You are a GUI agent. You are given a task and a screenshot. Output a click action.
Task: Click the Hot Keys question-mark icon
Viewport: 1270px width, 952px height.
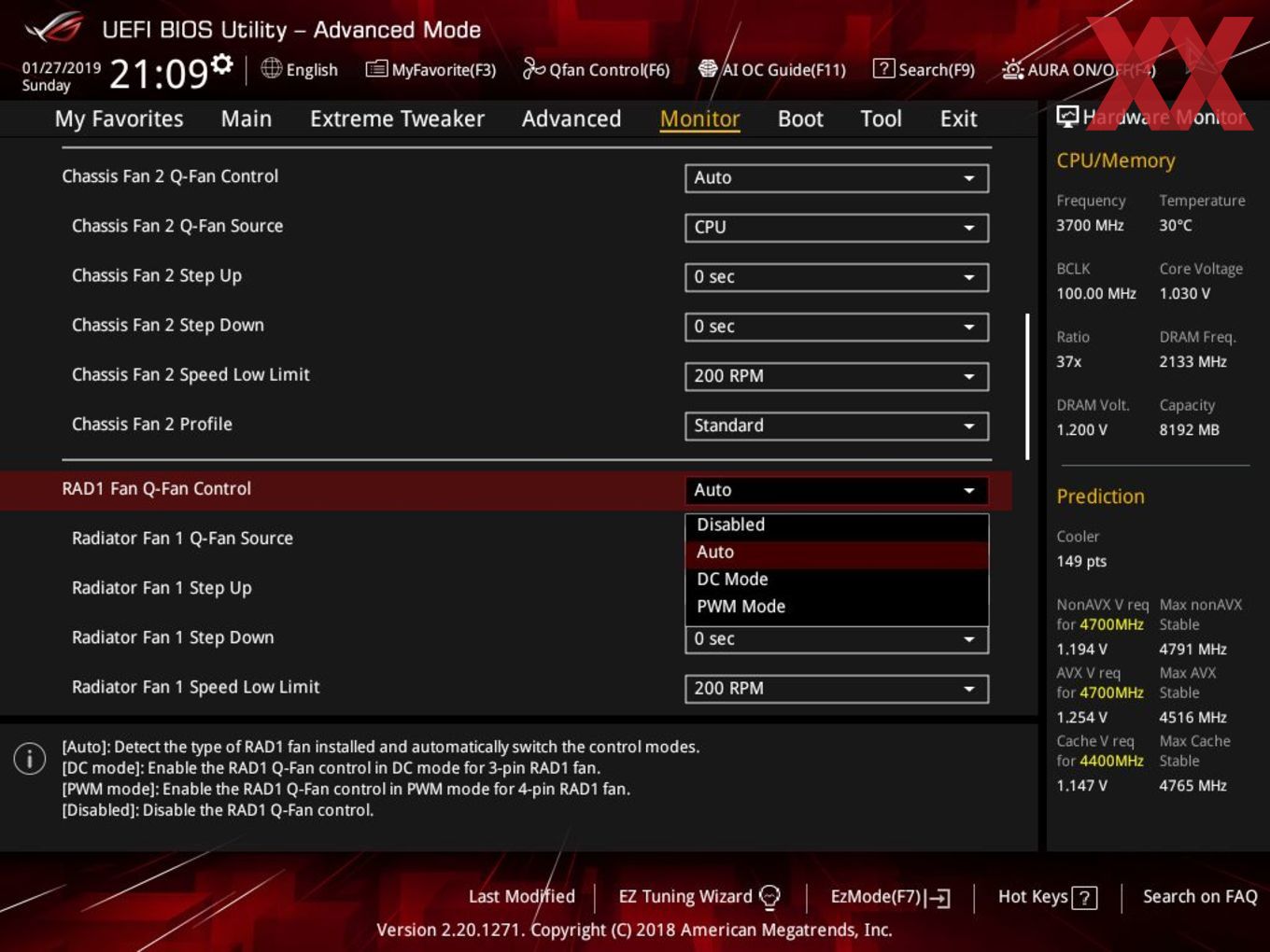pyautogui.click(x=1084, y=898)
